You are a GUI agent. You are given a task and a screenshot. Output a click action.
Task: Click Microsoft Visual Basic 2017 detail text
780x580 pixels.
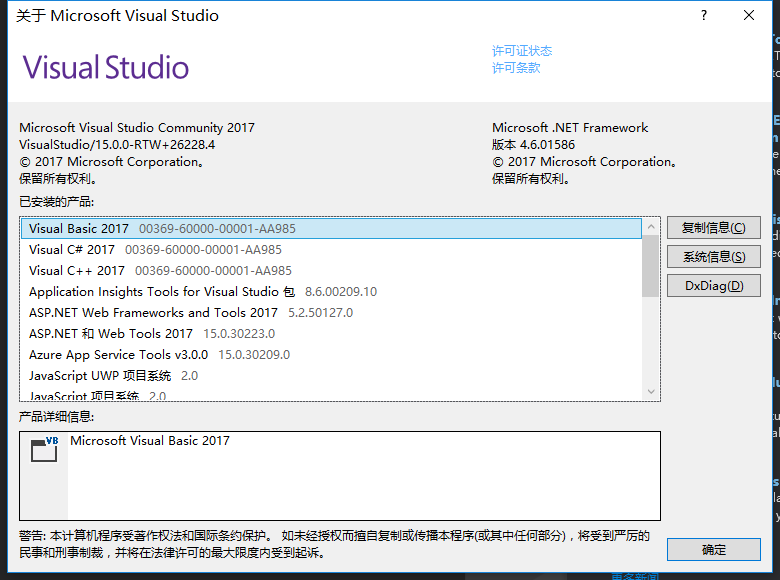click(x=150, y=441)
